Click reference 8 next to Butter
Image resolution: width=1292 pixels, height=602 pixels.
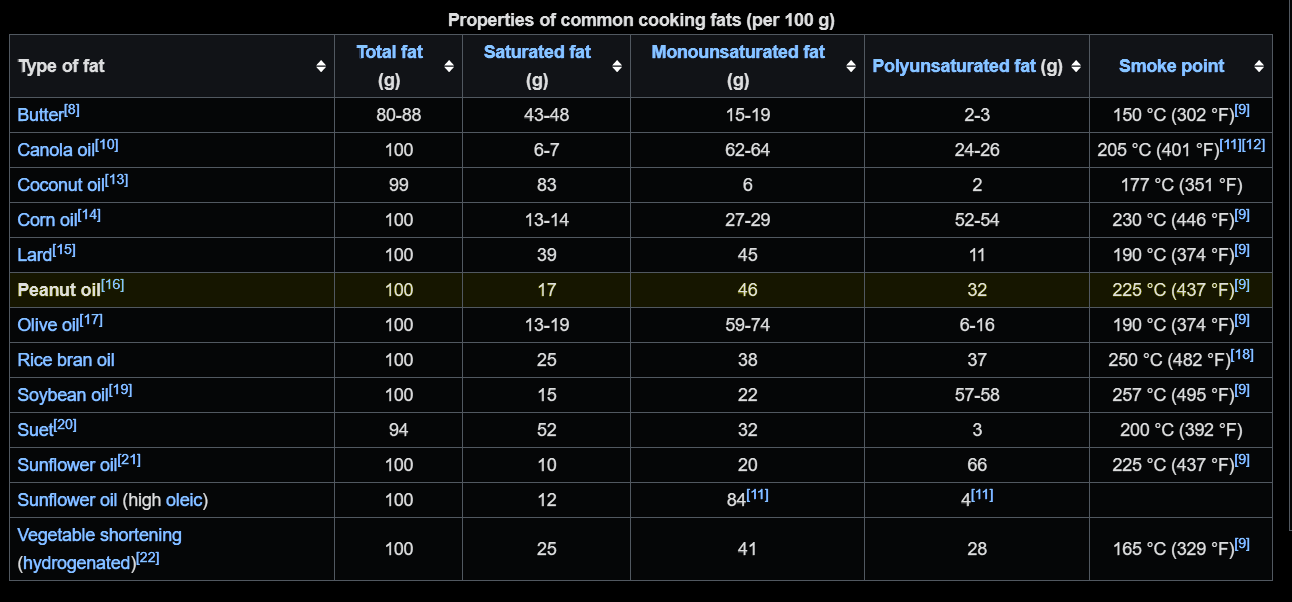[x=72, y=109]
